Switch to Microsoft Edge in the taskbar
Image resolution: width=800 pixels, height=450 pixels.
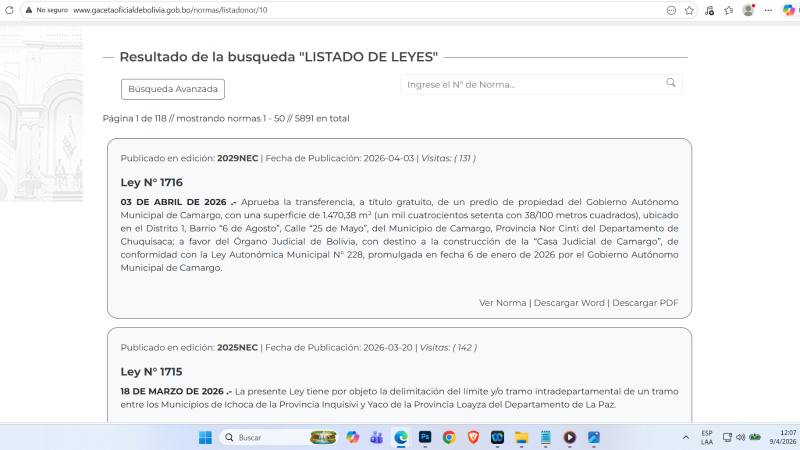click(x=401, y=438)
